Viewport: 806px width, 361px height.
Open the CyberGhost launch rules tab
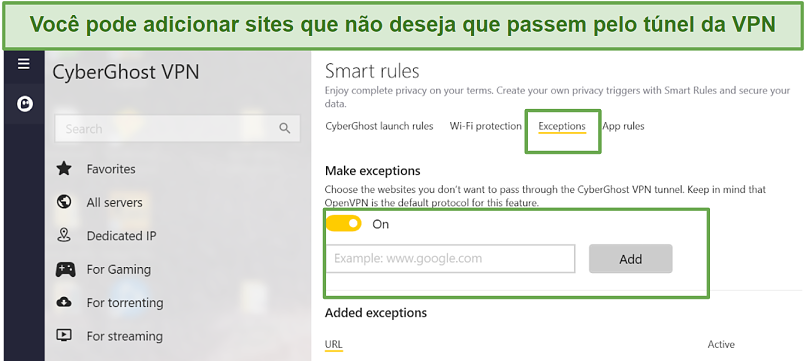379,126
